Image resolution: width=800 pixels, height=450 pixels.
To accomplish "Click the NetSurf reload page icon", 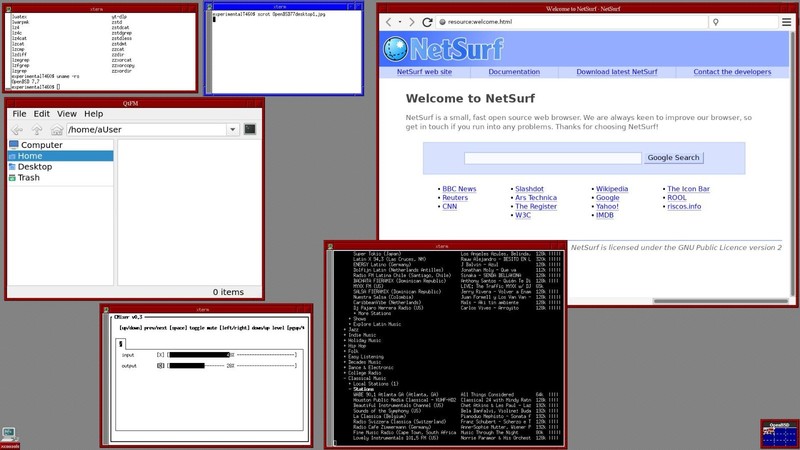I will point(428,22).
